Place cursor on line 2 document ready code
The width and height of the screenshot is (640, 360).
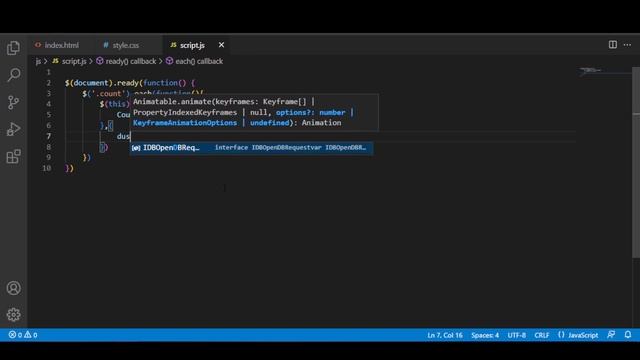tap(130, 83)
